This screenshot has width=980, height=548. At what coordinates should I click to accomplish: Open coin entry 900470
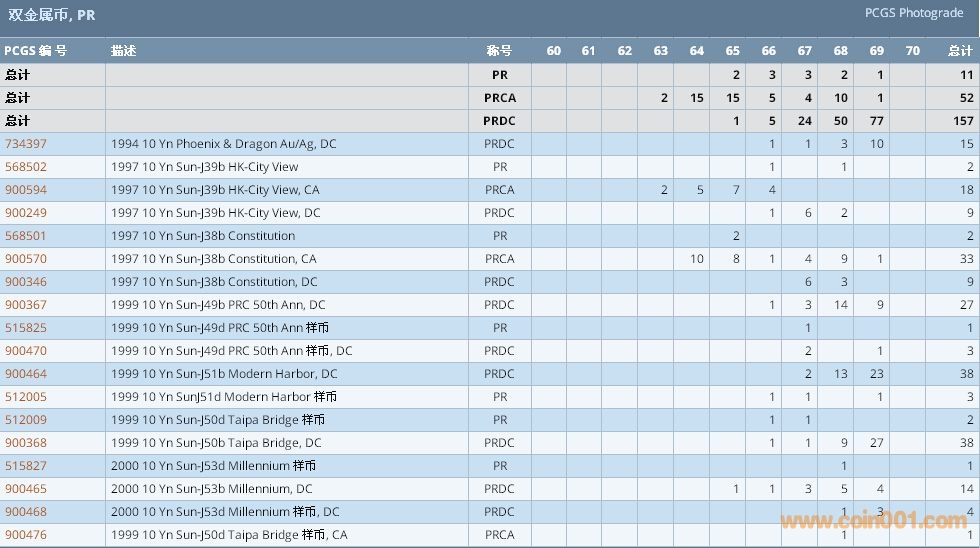coord(26,351)
